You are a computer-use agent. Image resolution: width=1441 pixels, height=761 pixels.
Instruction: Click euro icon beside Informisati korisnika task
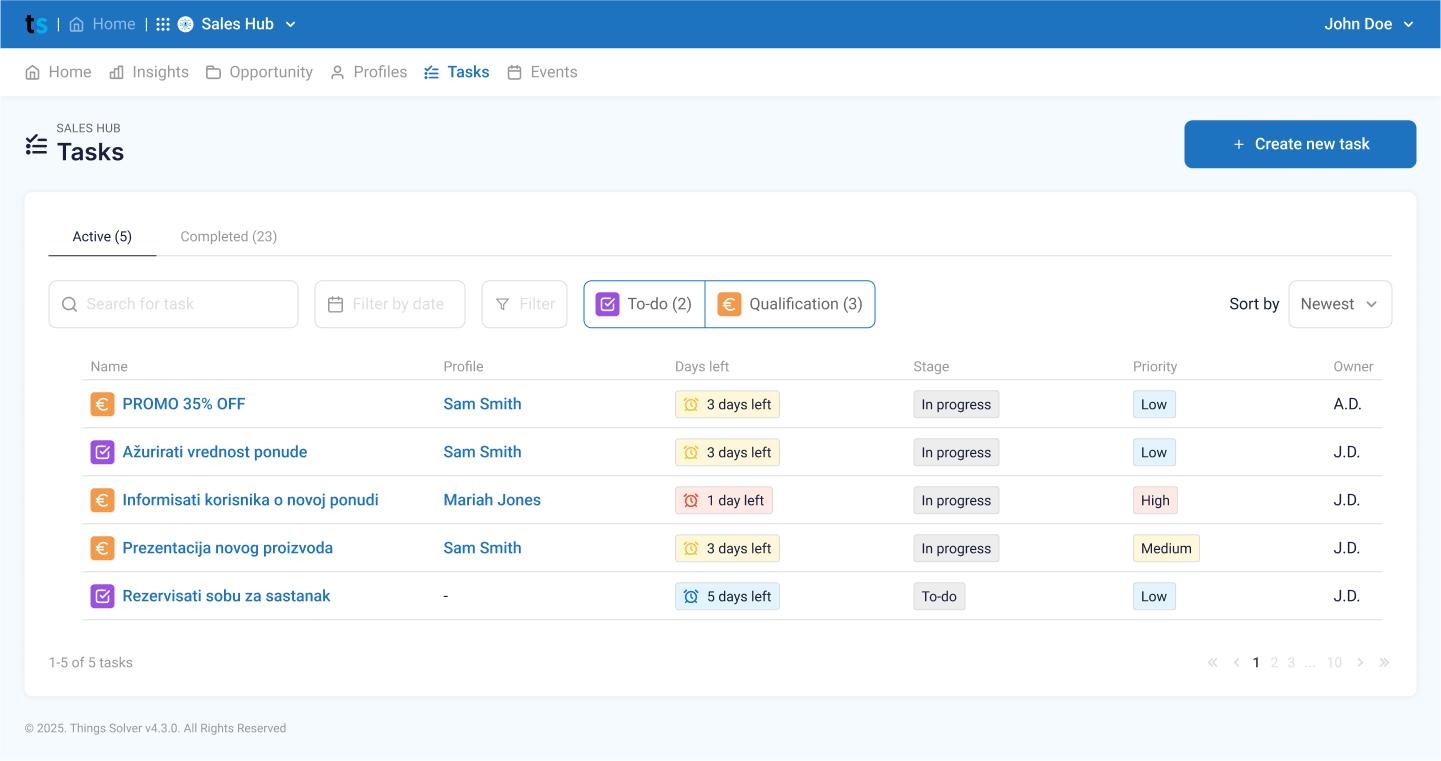[102, 500]
